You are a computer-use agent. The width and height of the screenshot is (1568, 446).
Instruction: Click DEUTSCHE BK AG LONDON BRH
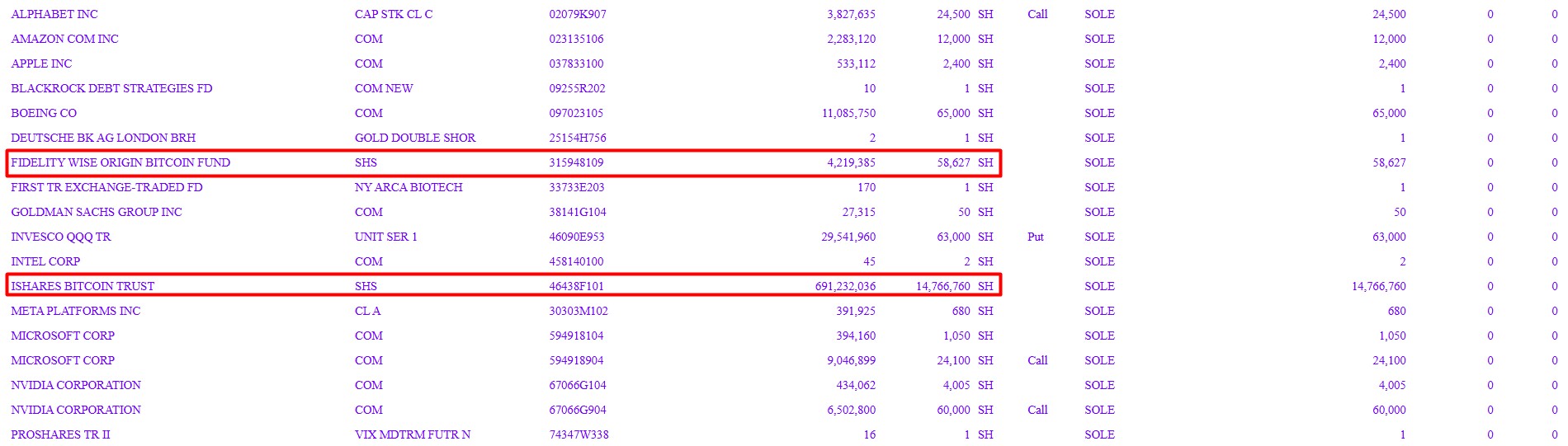(x=103, y=138)
